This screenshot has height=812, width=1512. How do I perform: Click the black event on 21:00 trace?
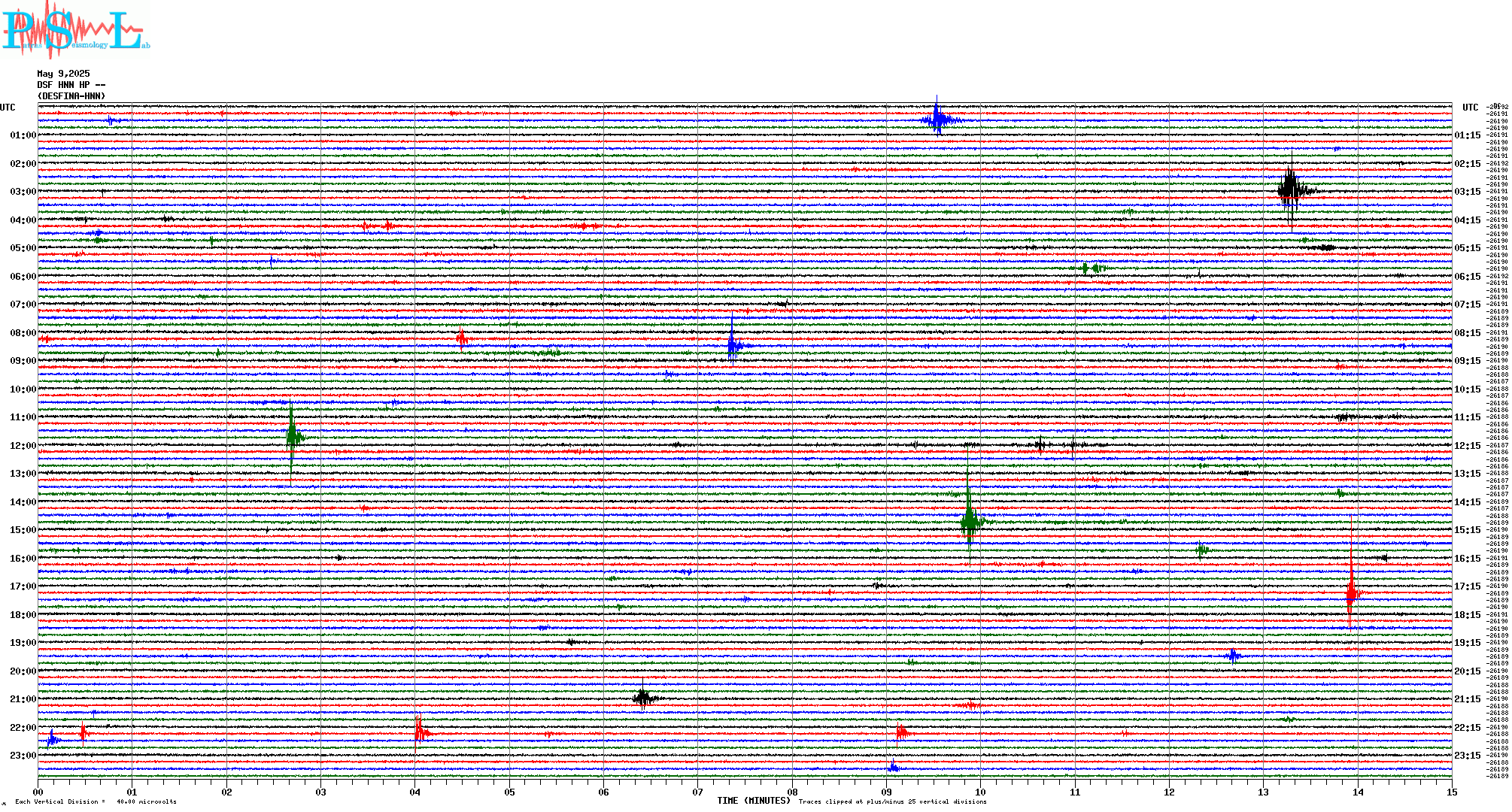(x=642, y=698)
